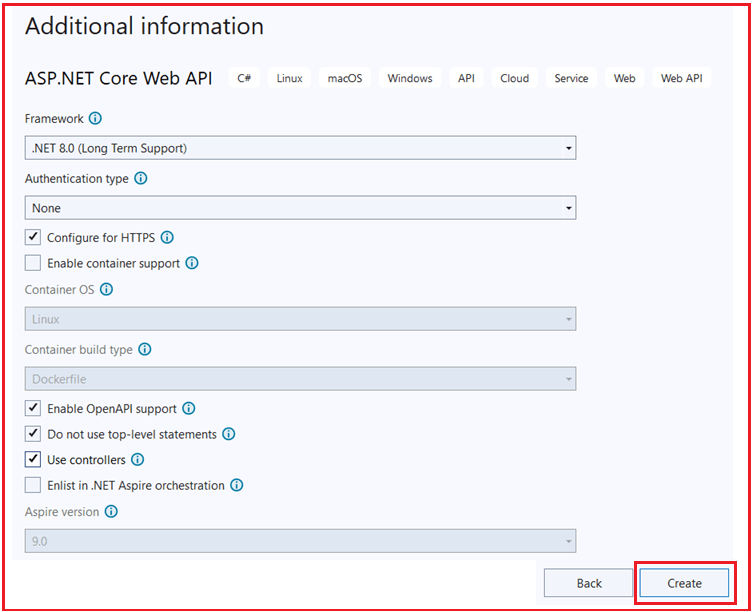Go Back to previous step
The width and height of the screenshot is (752, 612).
tap(588, 583)
